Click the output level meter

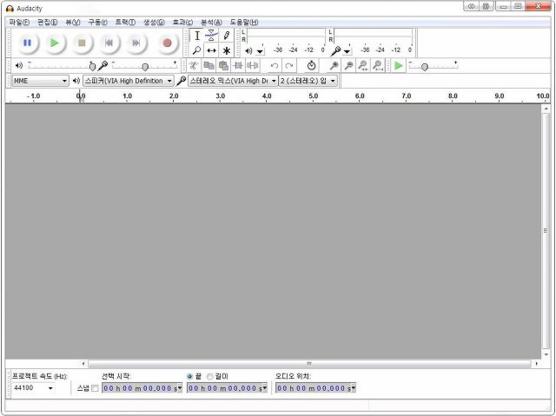point(286,36)
